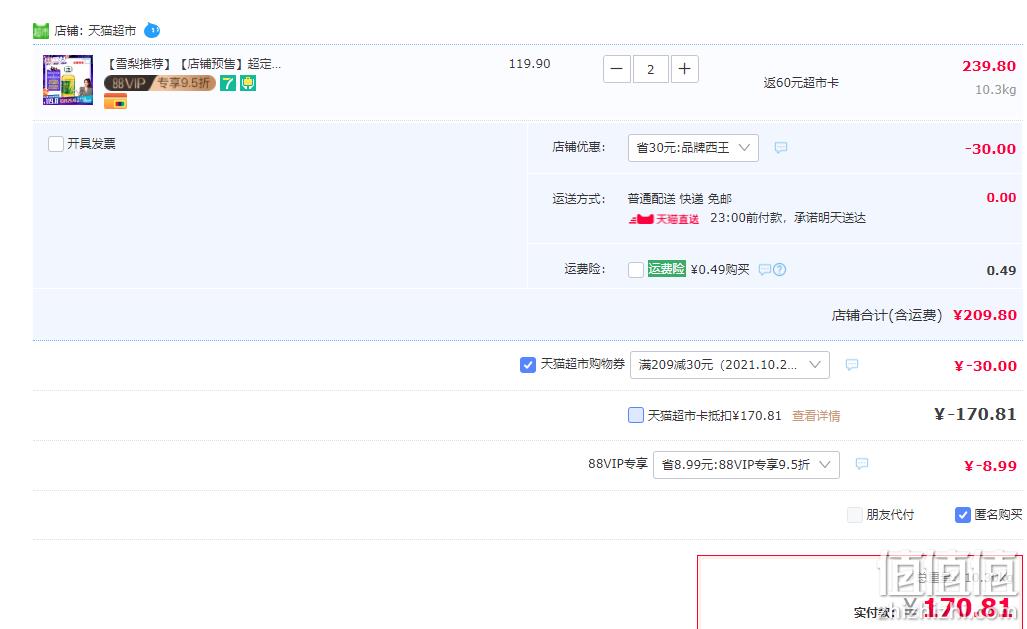Decrease quantity with the minus button
Screen dimensions: 1027x629
tap(616, 69)
